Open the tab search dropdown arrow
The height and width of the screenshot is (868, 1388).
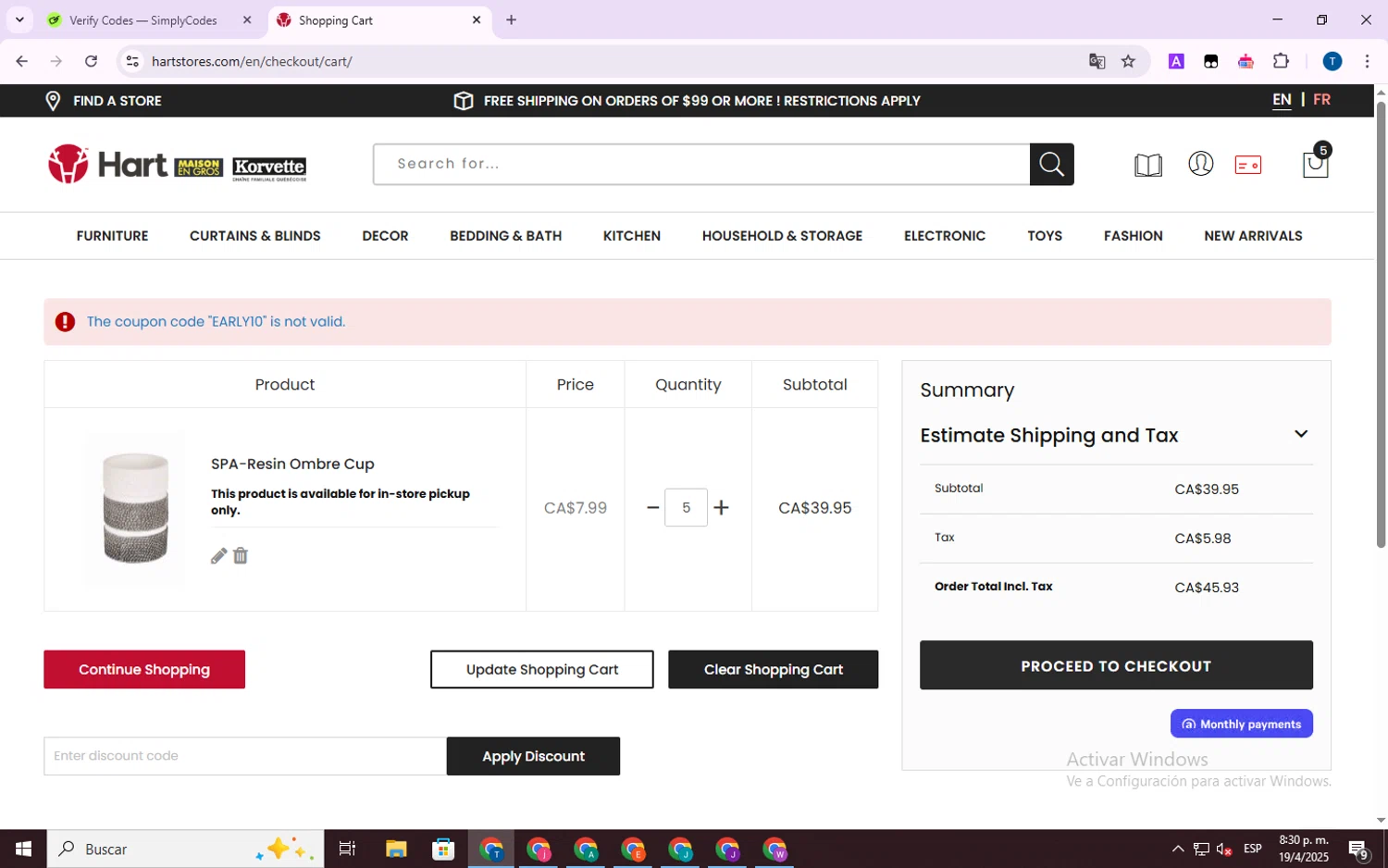coord(19,19)
